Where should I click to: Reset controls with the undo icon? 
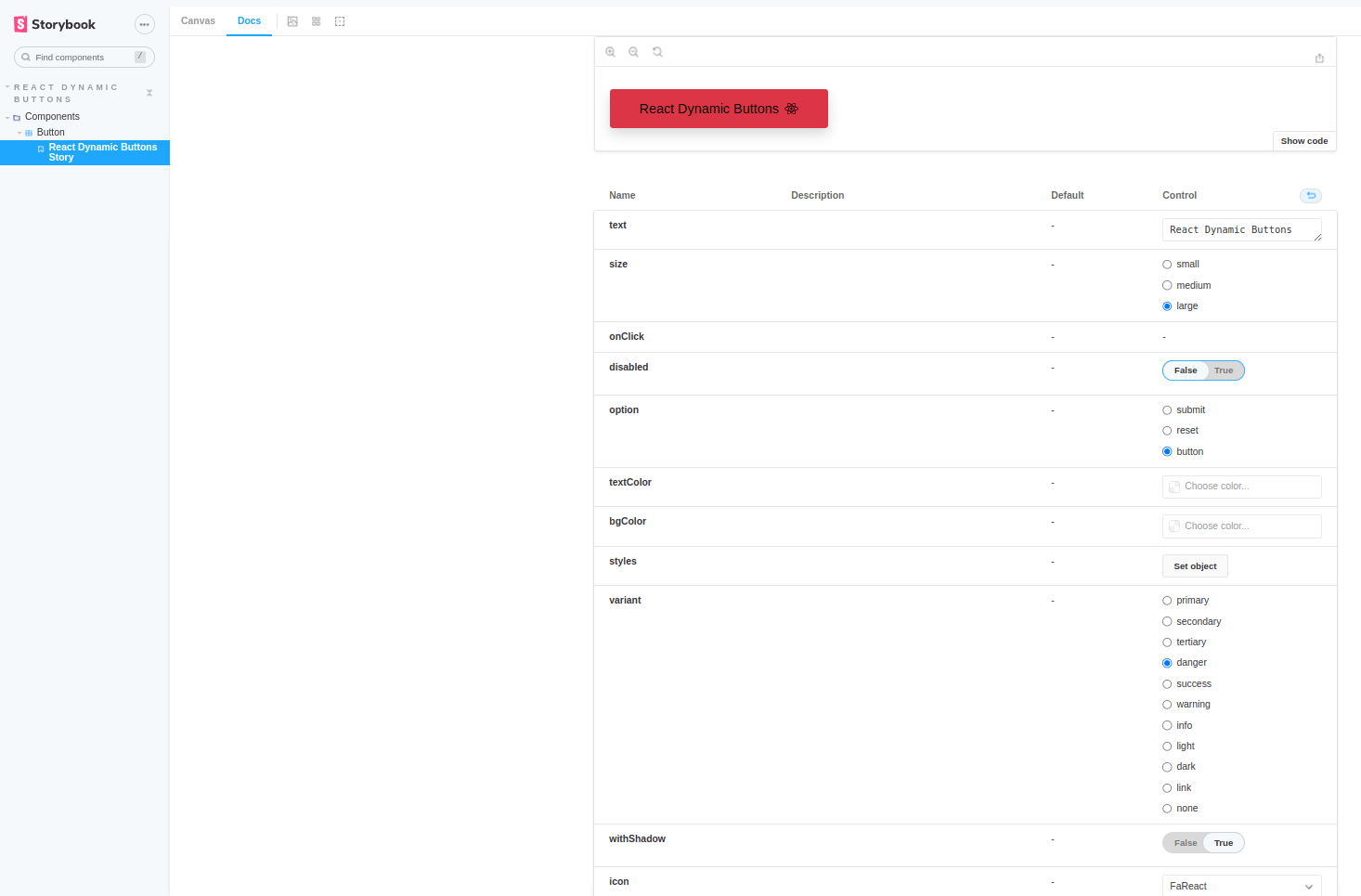click(1310, 195)
